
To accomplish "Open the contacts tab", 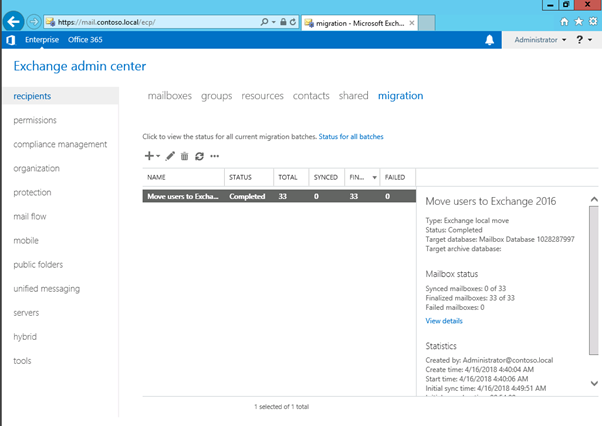I will click(311, 96).
